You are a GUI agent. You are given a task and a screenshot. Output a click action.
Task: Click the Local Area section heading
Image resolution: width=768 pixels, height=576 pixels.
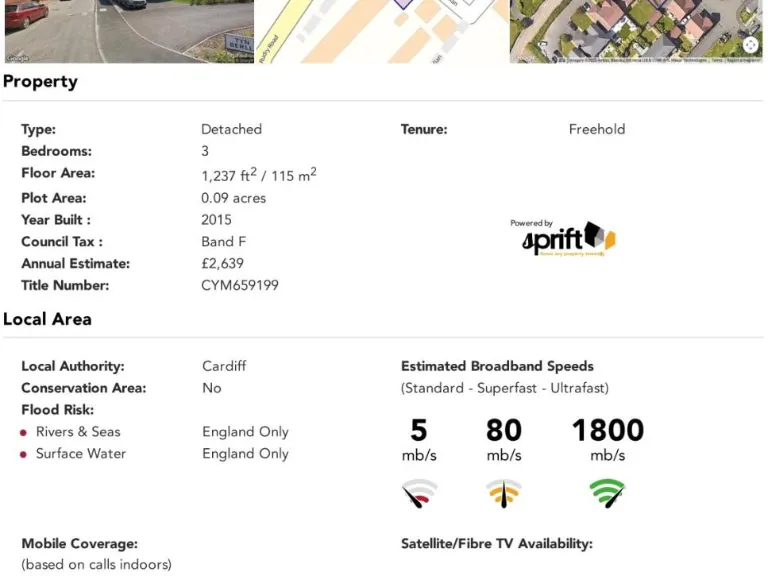click(x=47, y=319)
